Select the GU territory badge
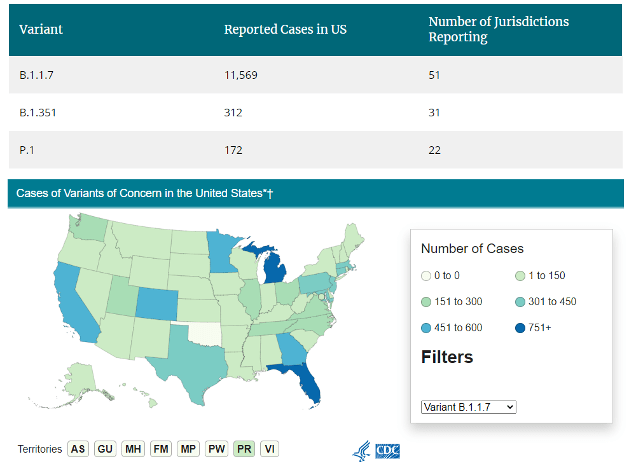Screen dimensions: 630x466 click(105, 450)
